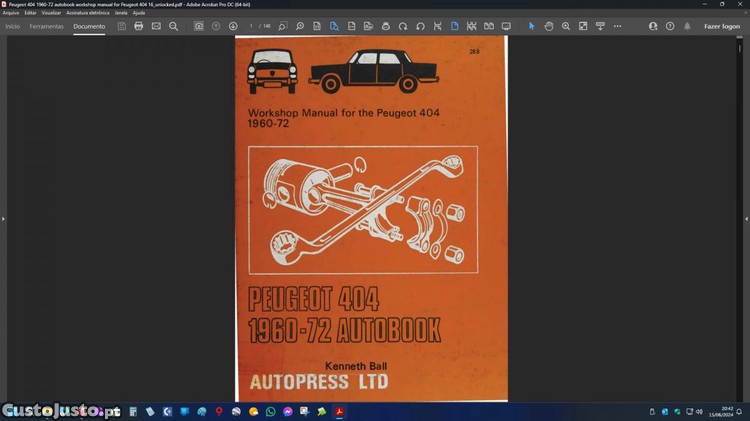Go to next page with down arrow
750x421 pixels.
[233, 26]
